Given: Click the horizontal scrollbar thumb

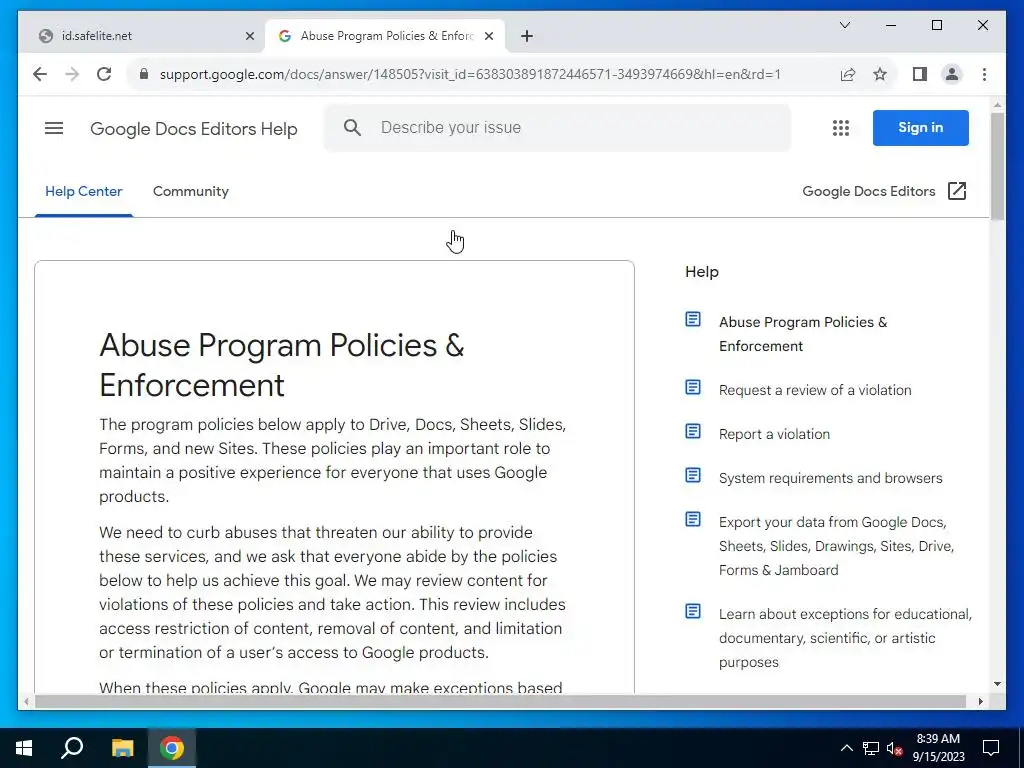Looking at the screenshot, I should 500,701.
